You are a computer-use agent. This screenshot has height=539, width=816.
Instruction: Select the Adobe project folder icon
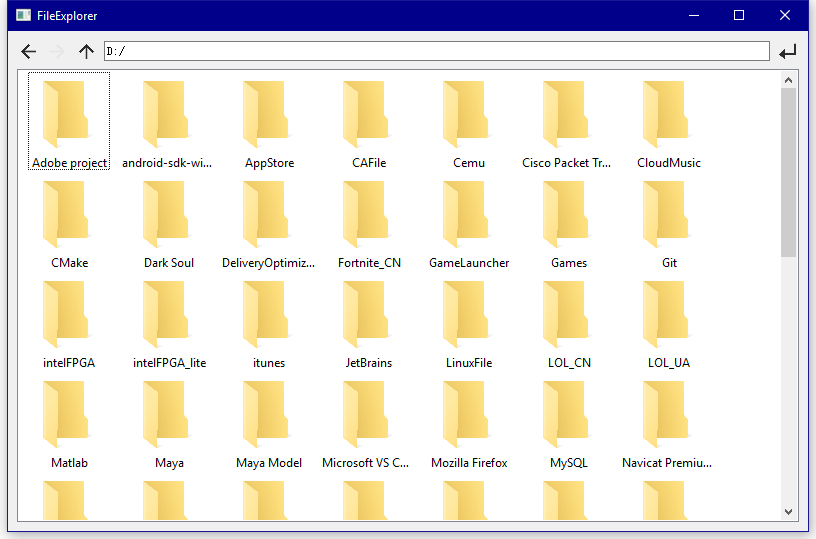point(66,114)
